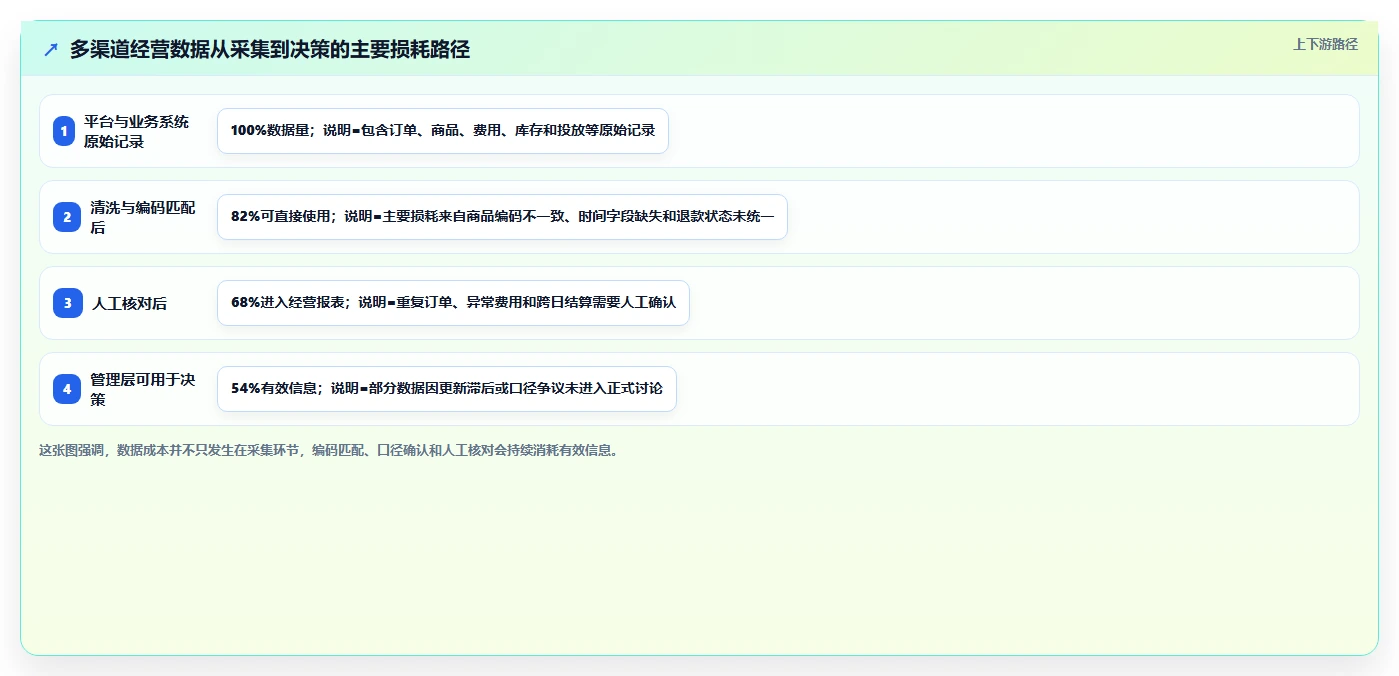The width and height of the screenshot is (1399, 676).
Task: Click the footnote starting 这张图强调
Action: pyautogui.click(x=329, y=450)
